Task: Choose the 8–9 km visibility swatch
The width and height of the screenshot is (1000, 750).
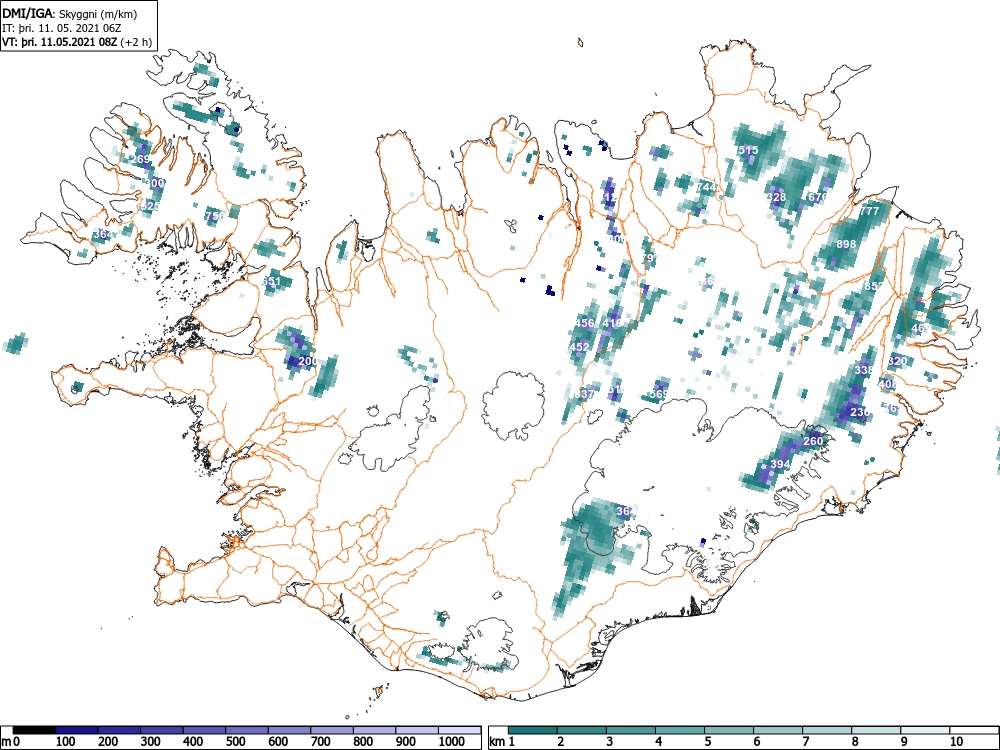Action: [876, 730]
